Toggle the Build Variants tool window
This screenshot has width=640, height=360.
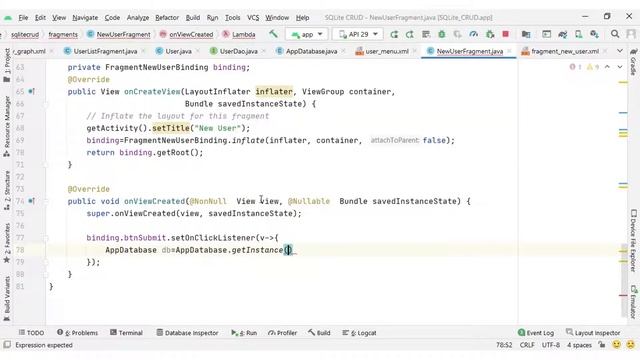click(7, 299)
